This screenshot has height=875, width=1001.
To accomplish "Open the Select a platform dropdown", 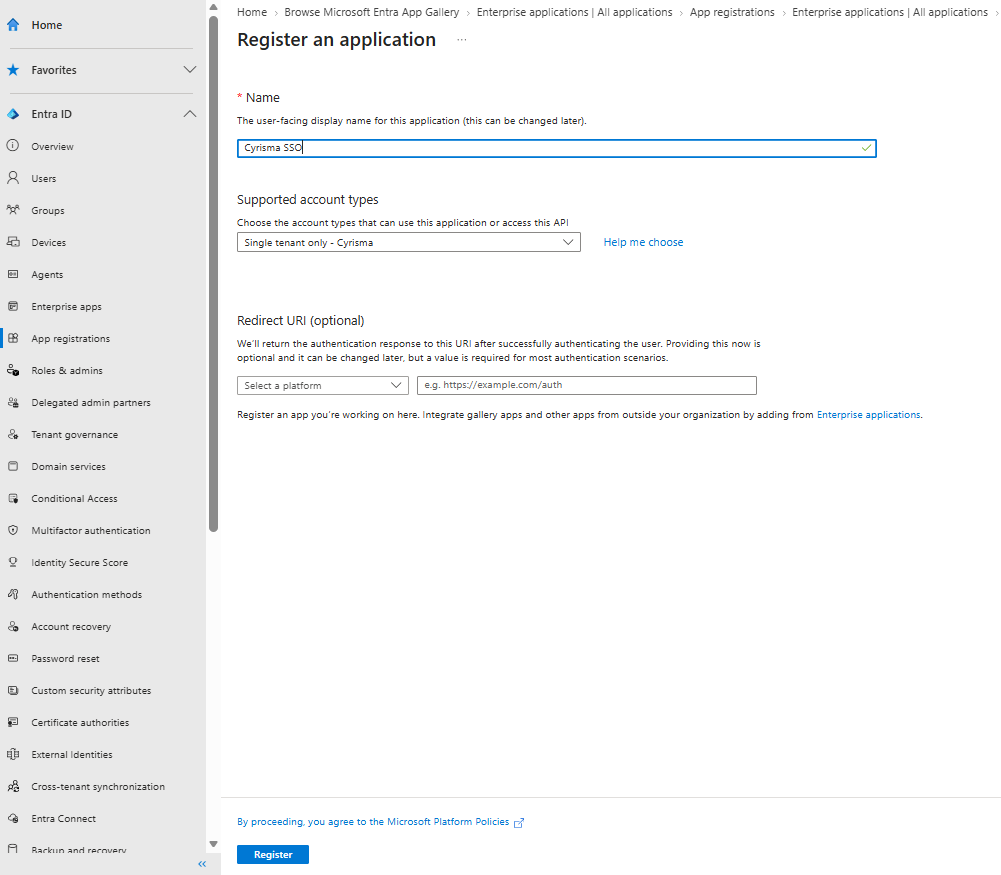I will (x=322, y=385).
